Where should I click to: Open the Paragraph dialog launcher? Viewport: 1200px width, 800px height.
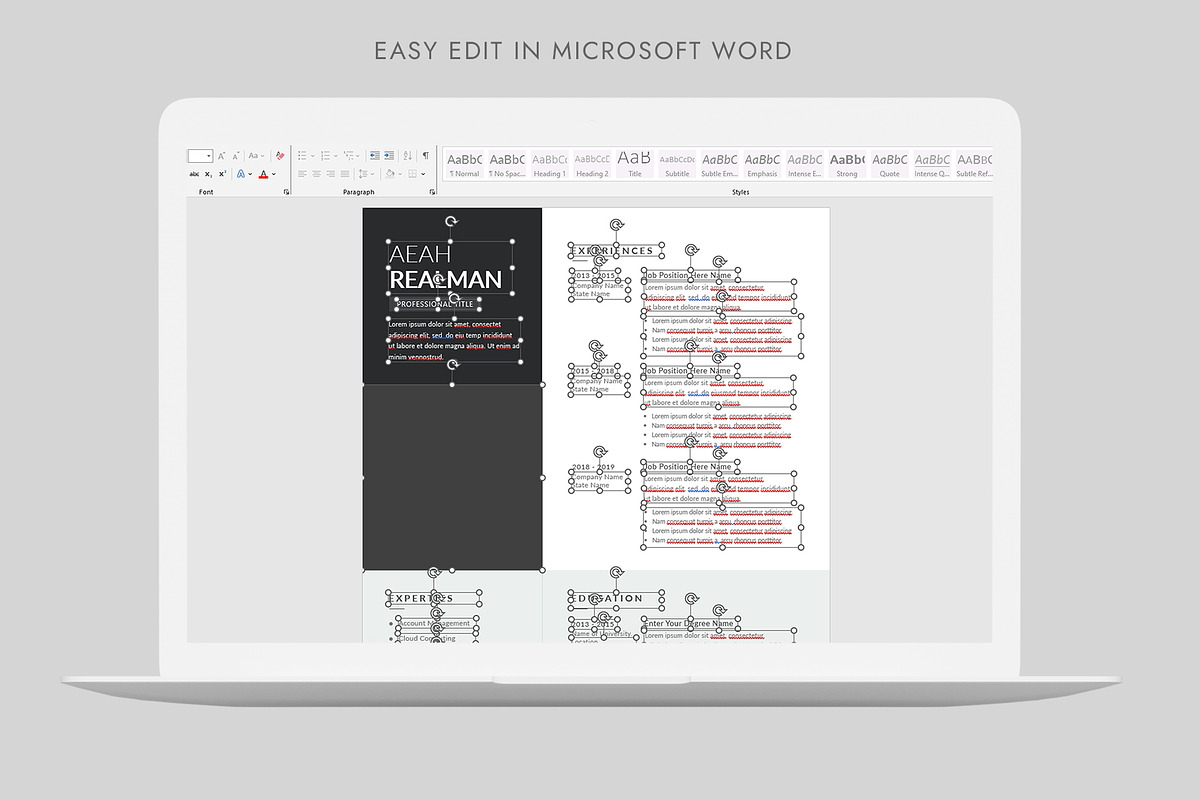point(432,192)
